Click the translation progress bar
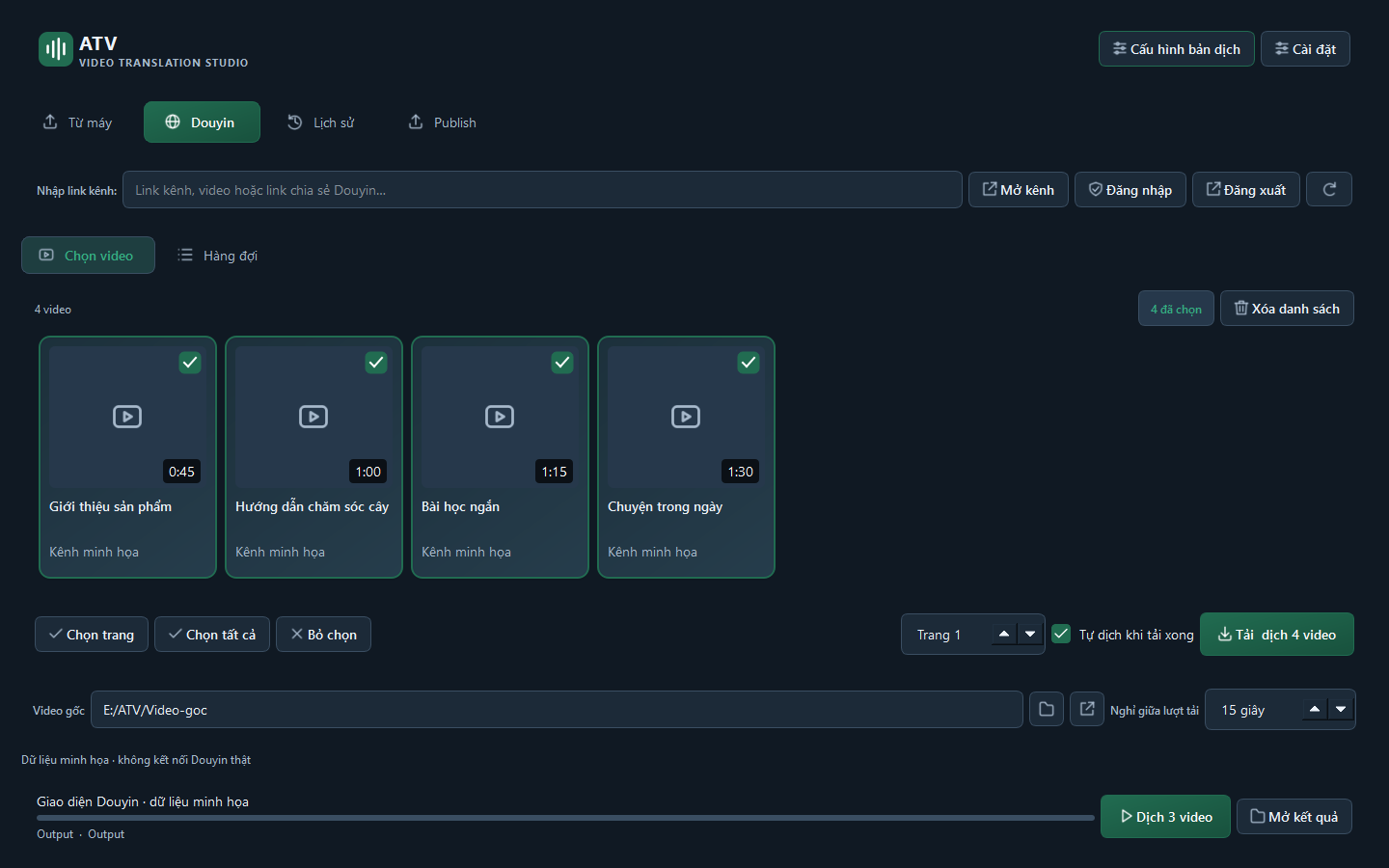 pos(565,818)
